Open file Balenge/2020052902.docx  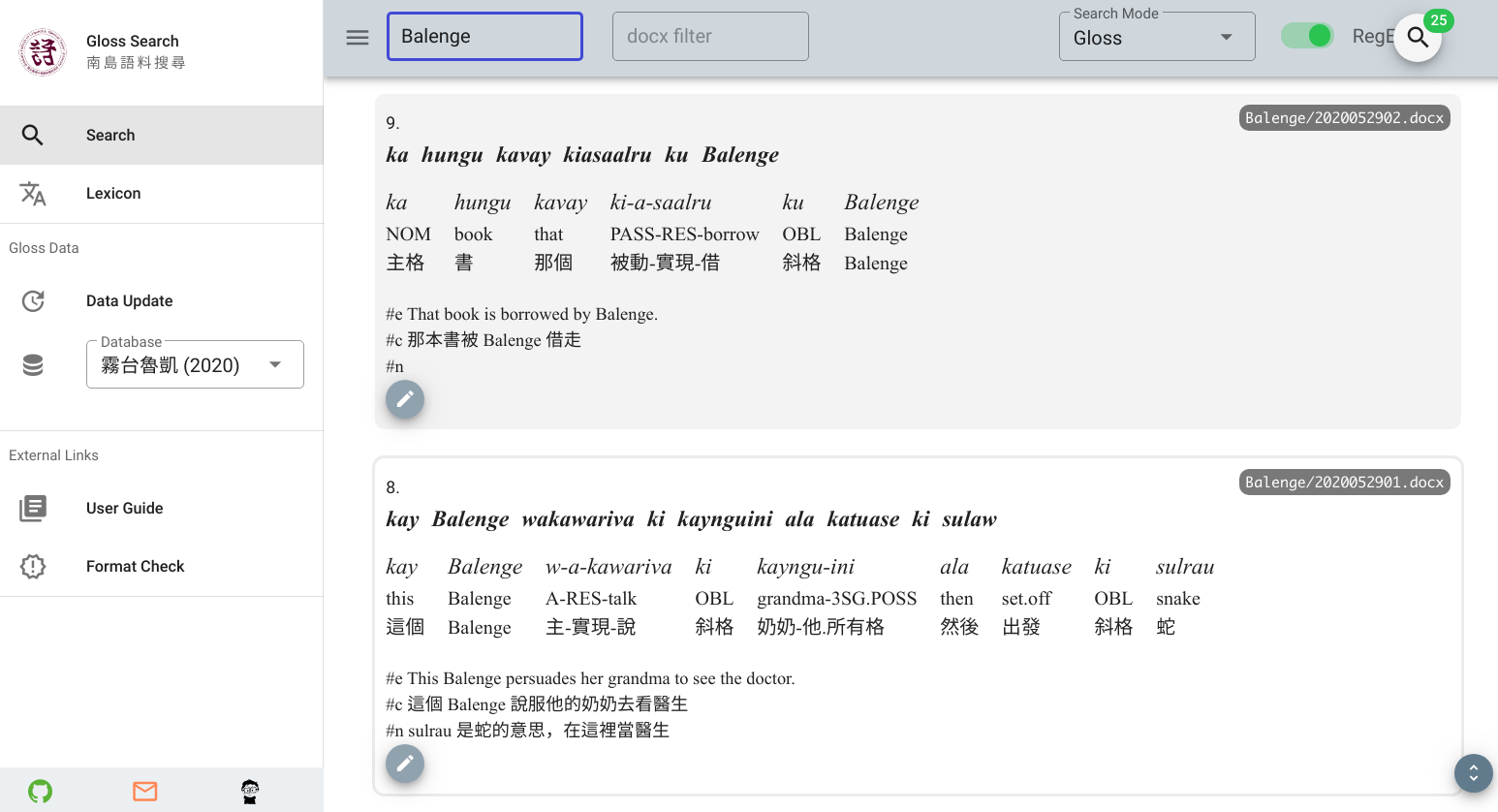tap(1344, 117)
